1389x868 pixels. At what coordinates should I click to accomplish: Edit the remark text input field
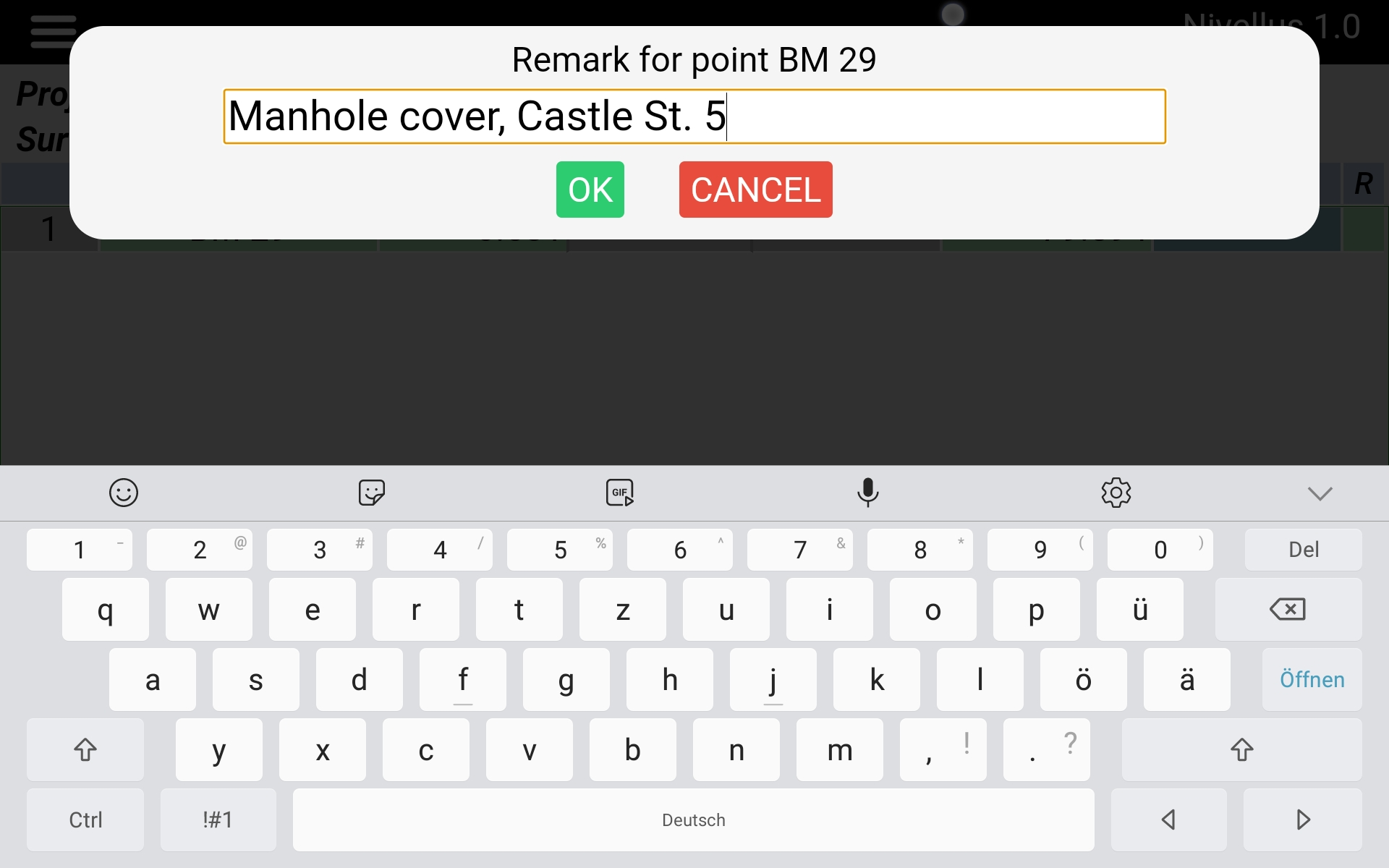coord(694,116)
